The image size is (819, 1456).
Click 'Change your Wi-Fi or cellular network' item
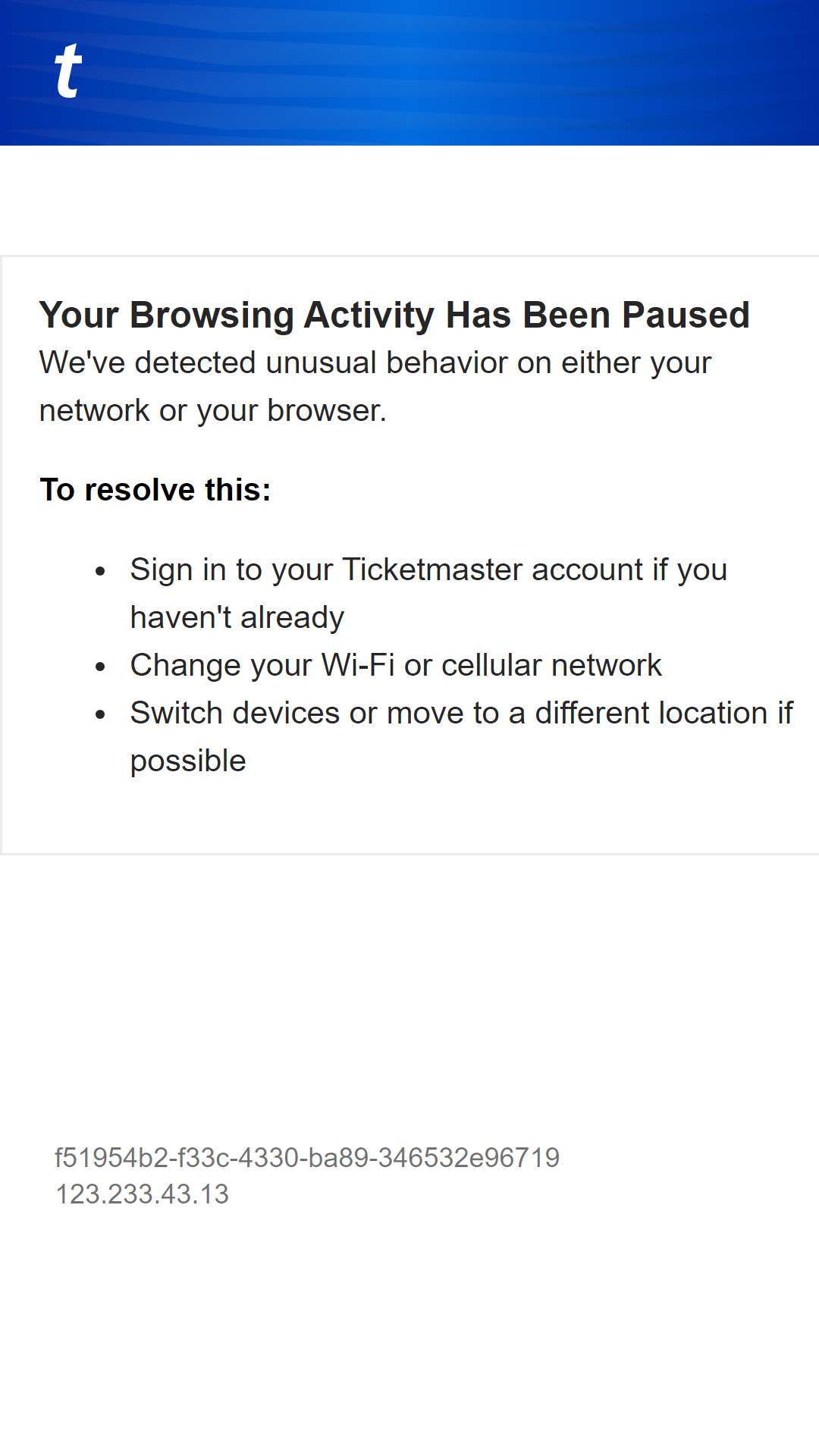[x=396, y=665]
